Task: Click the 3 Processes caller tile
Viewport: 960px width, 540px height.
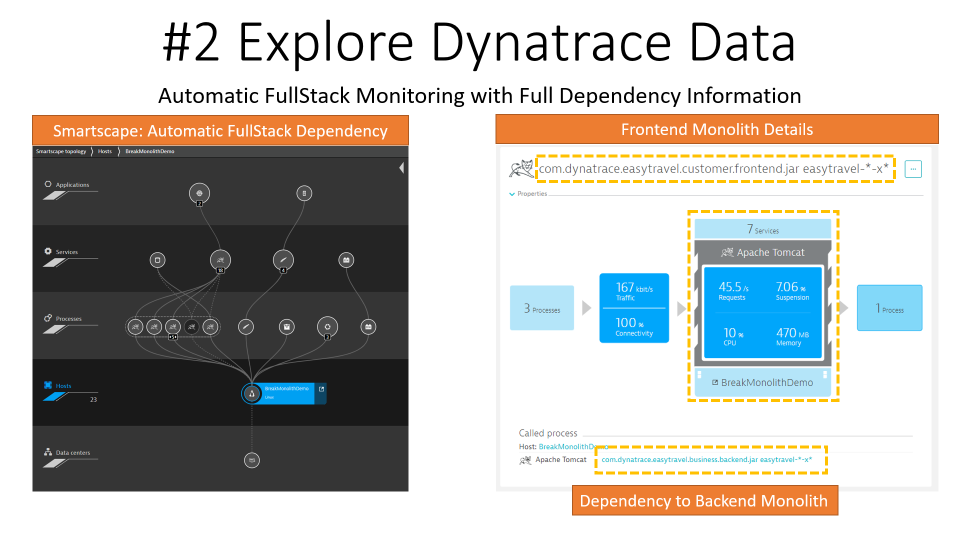Action: tap(542, 308)
